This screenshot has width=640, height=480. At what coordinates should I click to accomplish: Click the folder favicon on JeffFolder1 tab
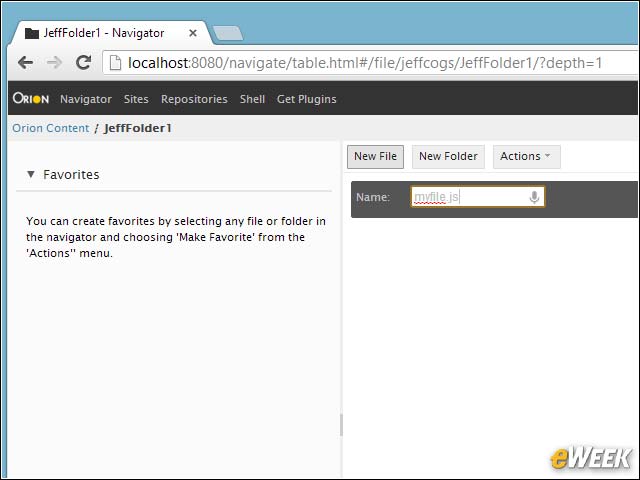pyautogui.click(x=32, y=33)
